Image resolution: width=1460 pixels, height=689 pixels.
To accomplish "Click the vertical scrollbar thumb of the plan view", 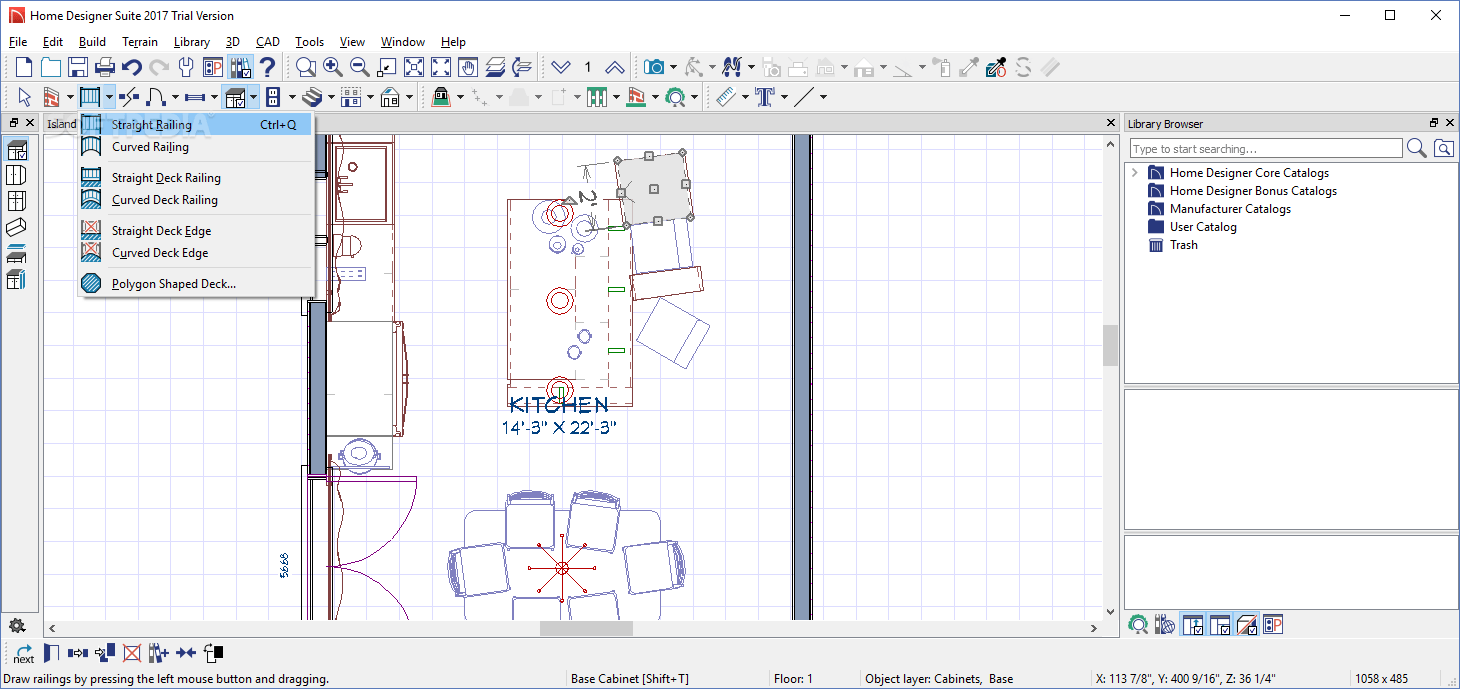I will (x=1110, y=346).
